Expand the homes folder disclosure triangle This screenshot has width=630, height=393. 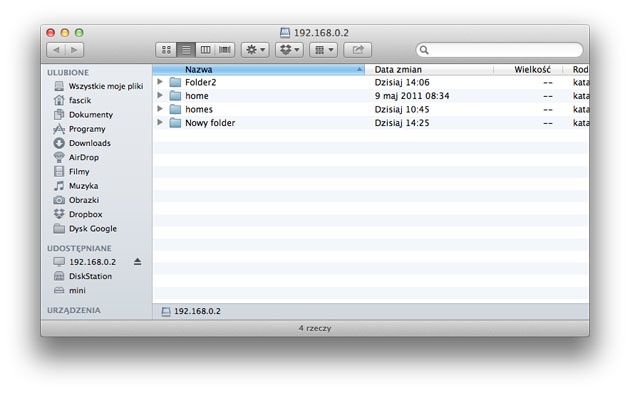[x=160, y=108]
